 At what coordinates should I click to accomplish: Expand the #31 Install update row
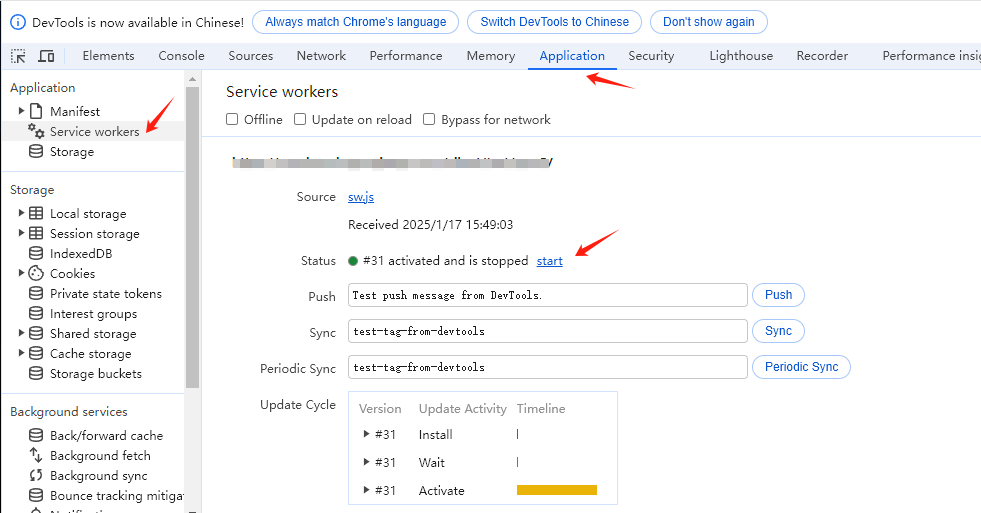tap(366, 434)
